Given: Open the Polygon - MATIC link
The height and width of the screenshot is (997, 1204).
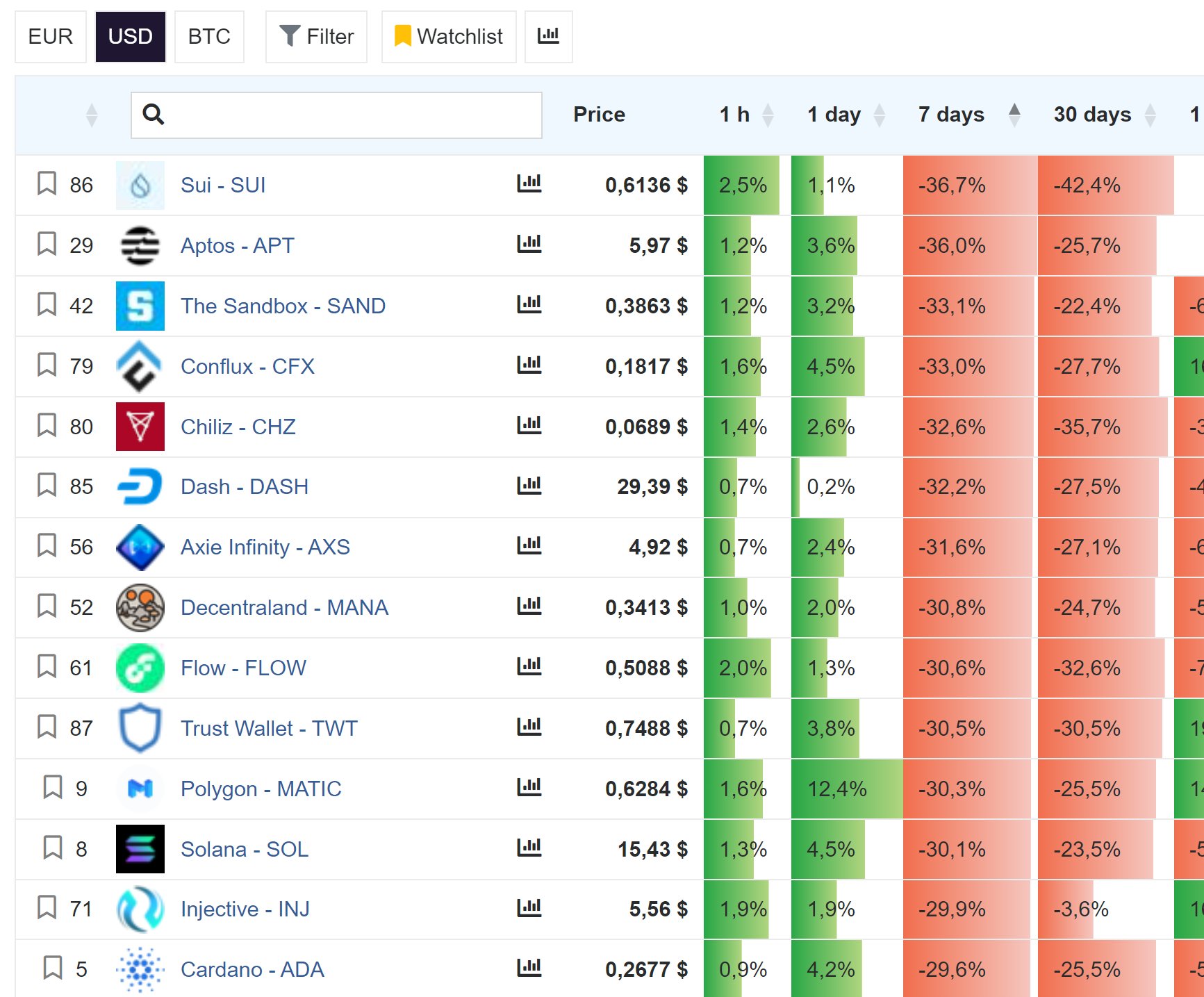Looking at the screenshot, I should coord(261,789).
